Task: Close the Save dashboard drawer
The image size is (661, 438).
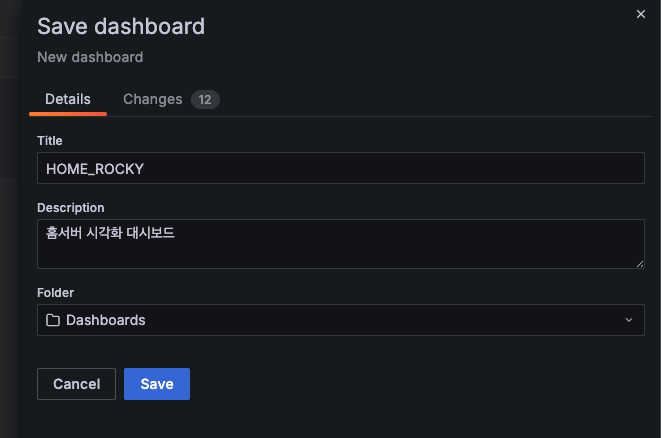Action: click(x=641, y=14)
